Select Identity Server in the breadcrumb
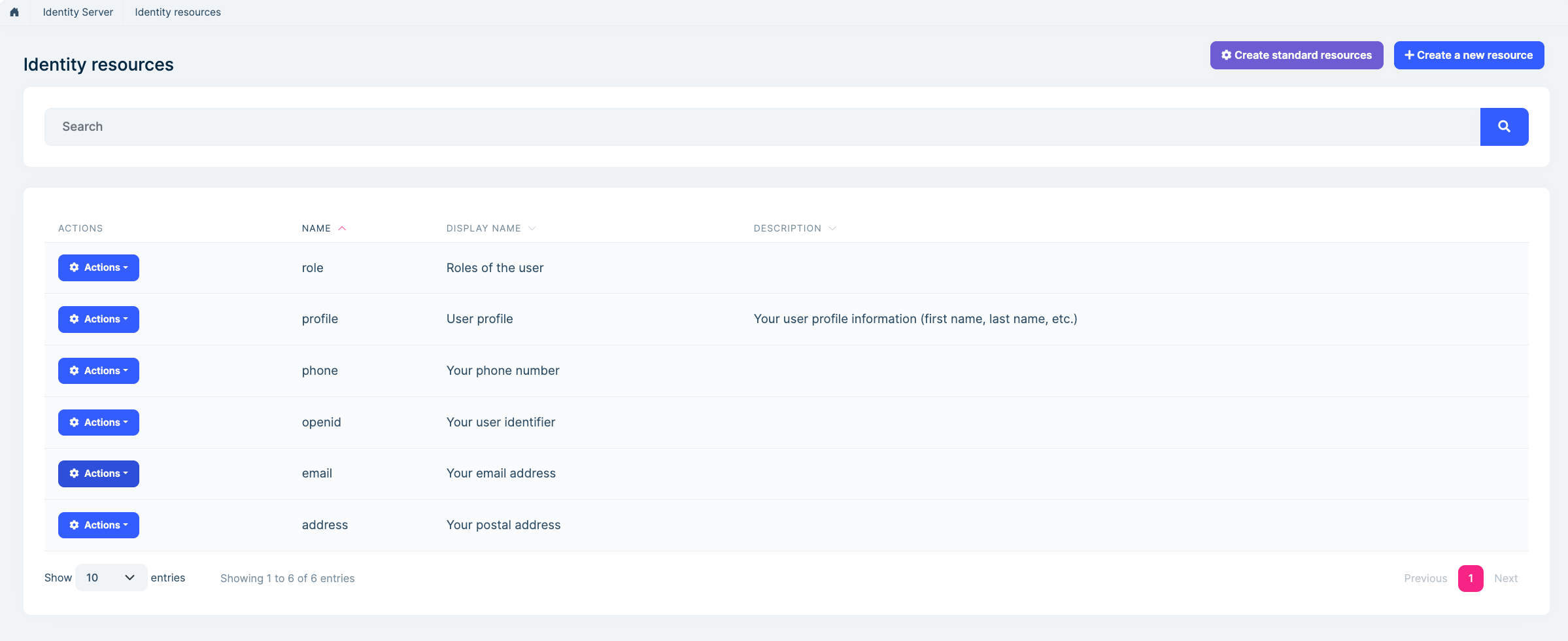Screen dimensions: 1568x641 (x=77, y=12)
